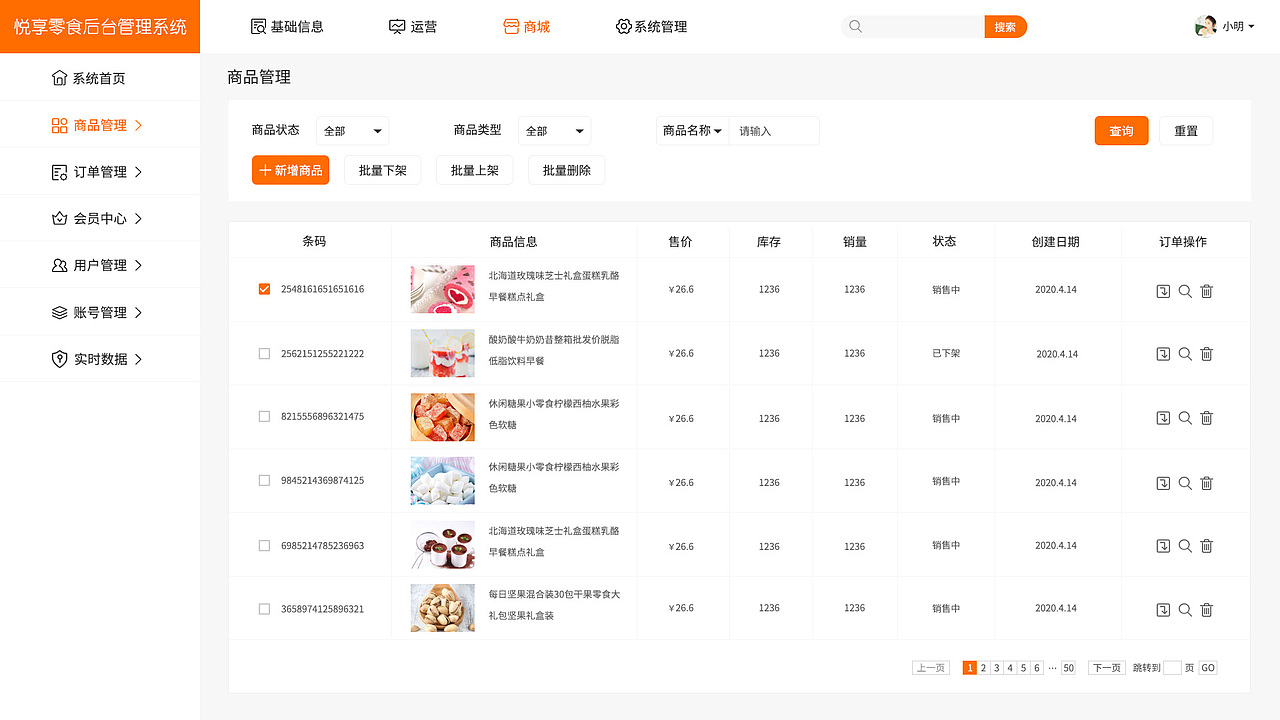Select the home icon beside 系统首页
The height and width of the screenshot is (720, 1280).
pyautogui.click(x=61, y=77)
